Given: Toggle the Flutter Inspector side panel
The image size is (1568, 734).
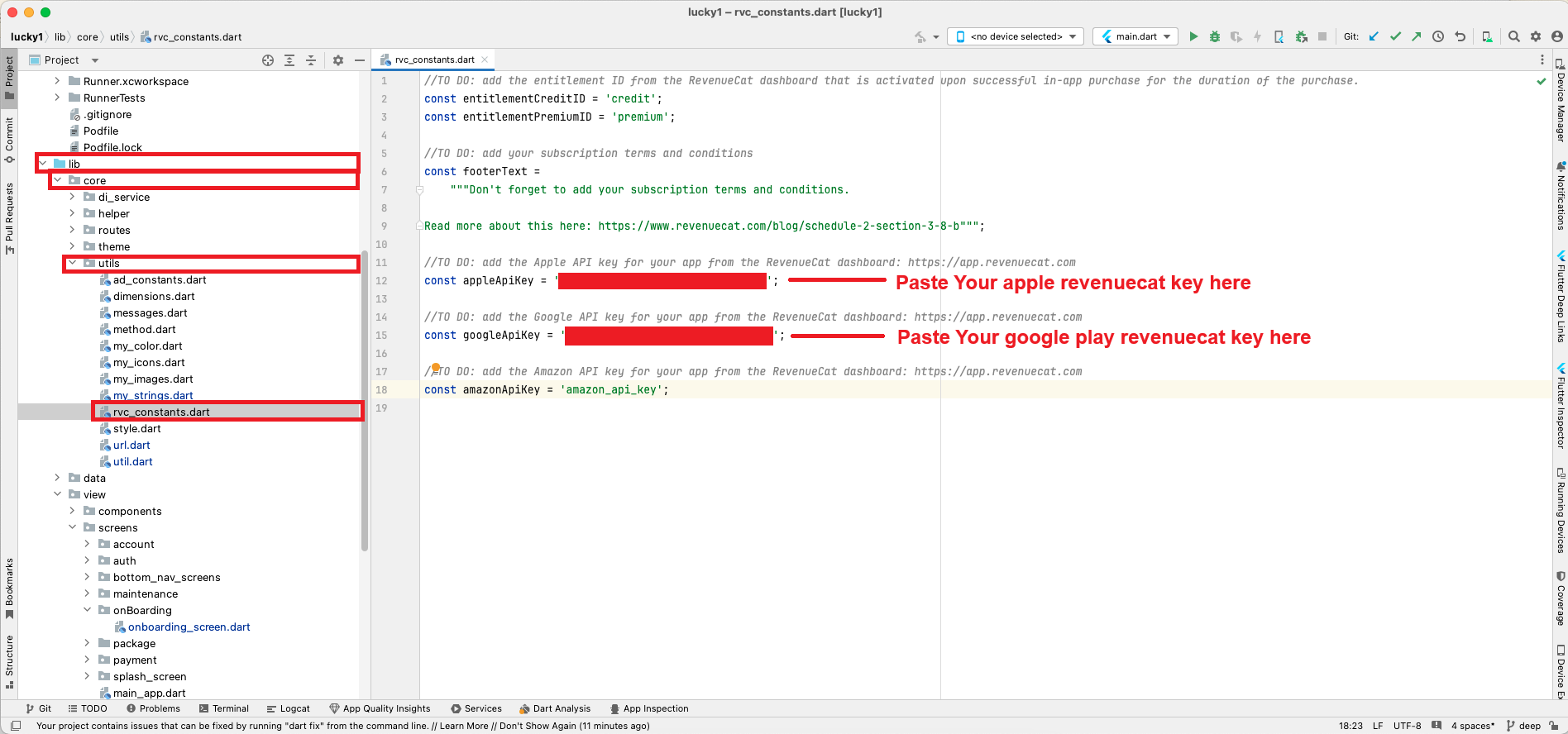Looking at the screenshot, I should (1561, 406).
